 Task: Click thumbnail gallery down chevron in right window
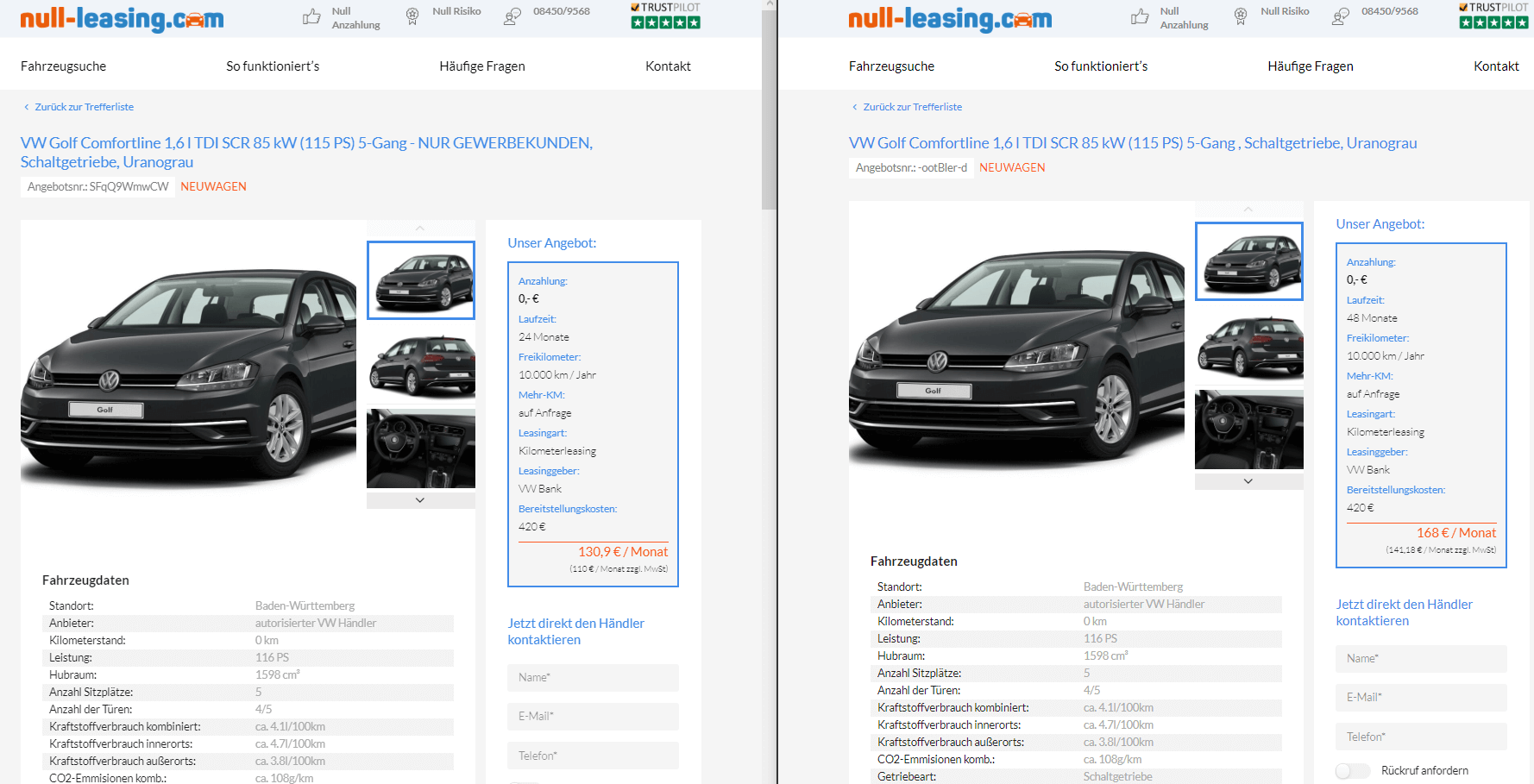point(1248,481)
